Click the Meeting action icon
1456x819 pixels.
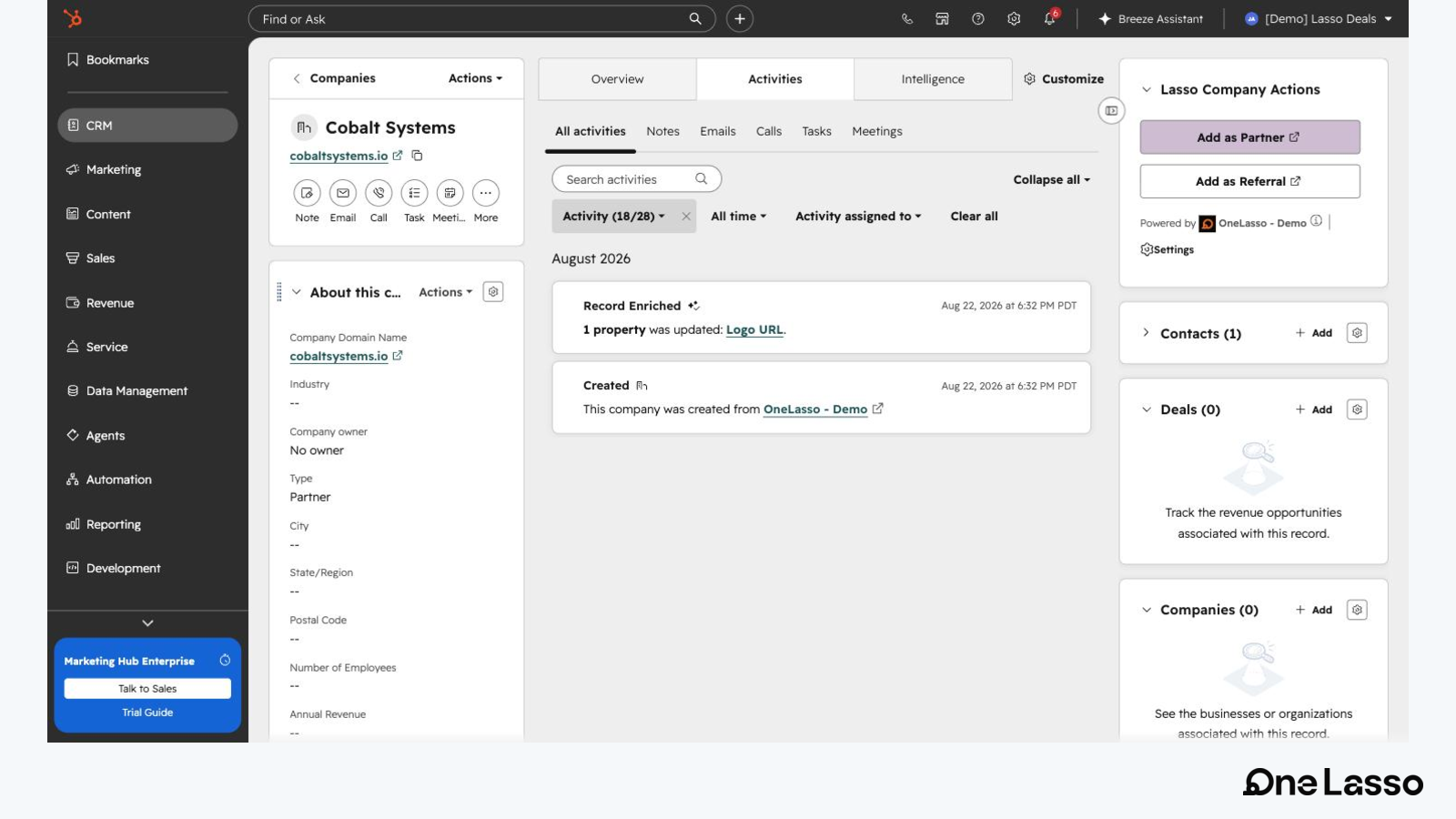pyautogui.click(x=450, y=193)
